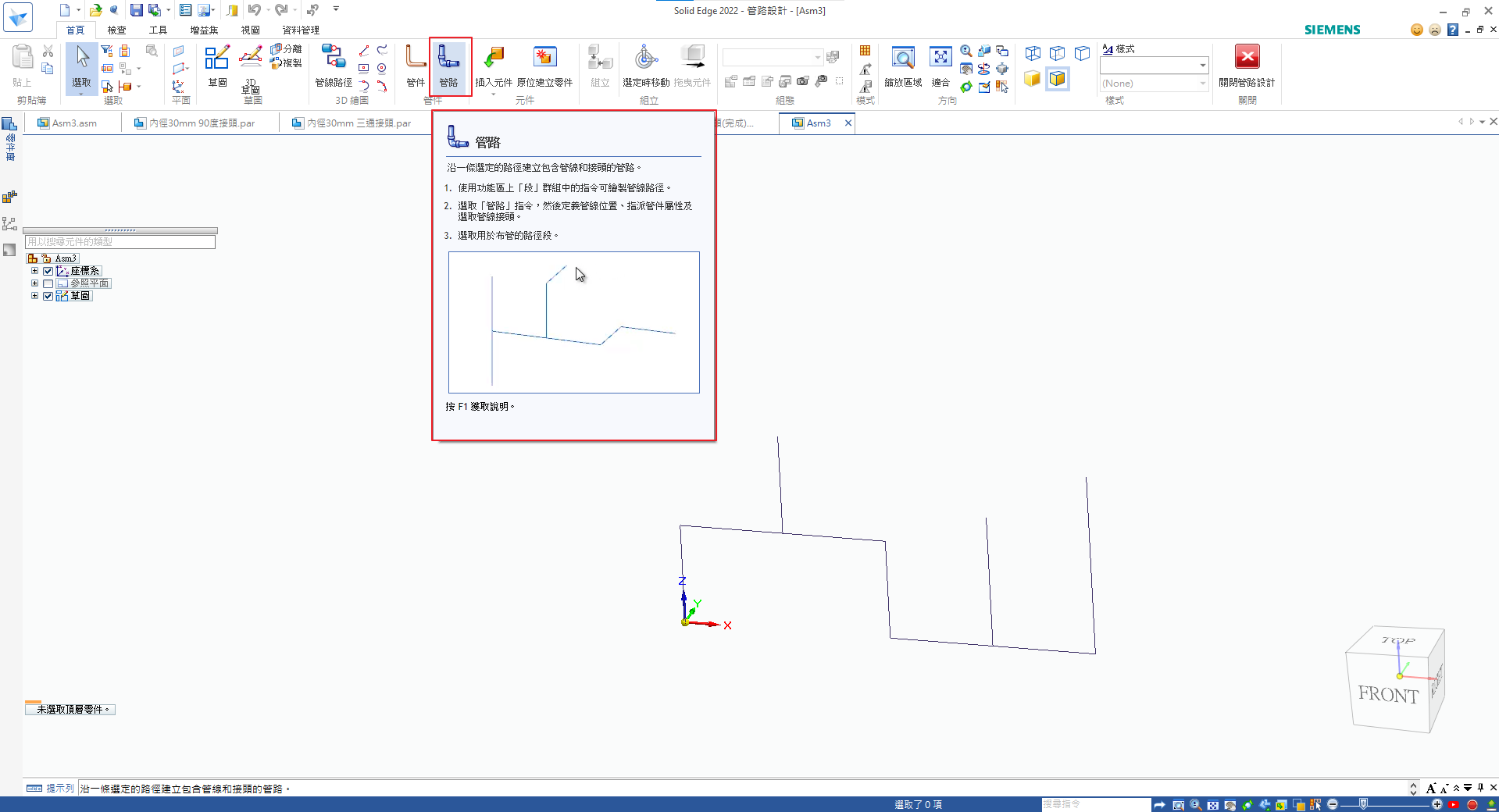Screen dimensions: 1499x812
Task: Switch to the 視圖 ribbon tab
Action: [250, 30]
